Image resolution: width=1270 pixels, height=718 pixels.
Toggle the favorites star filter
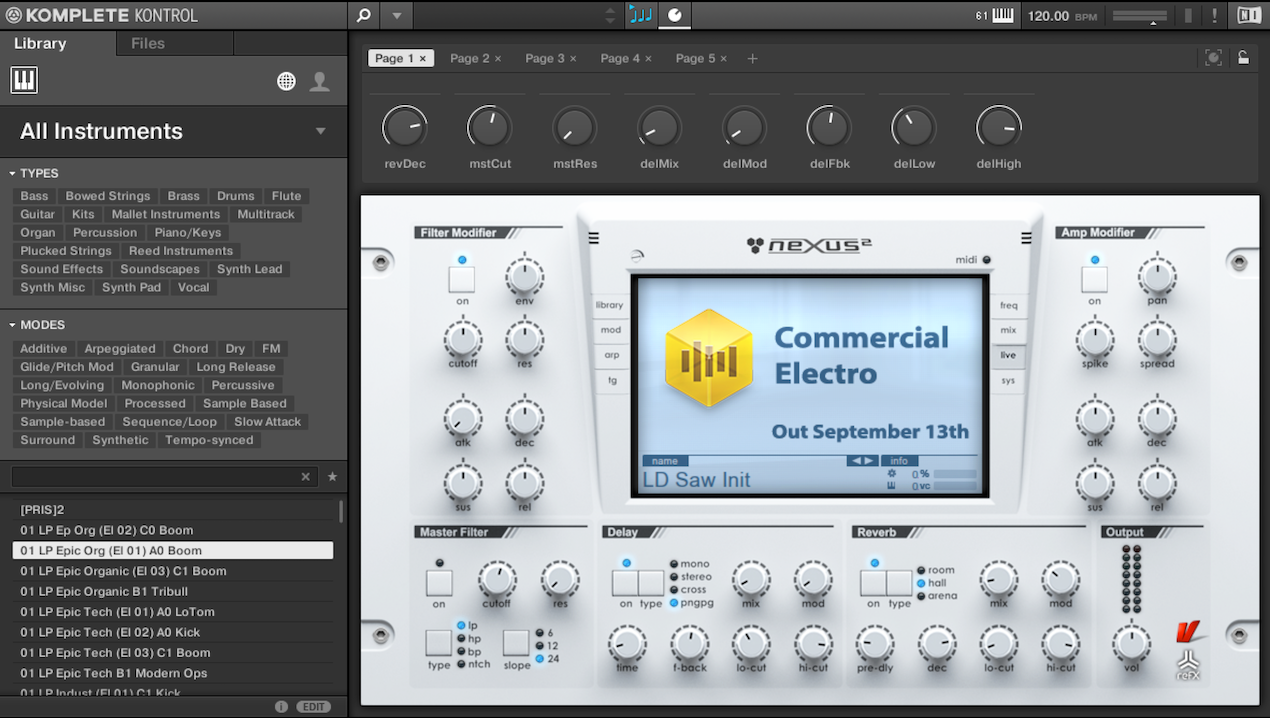(332, 477)
